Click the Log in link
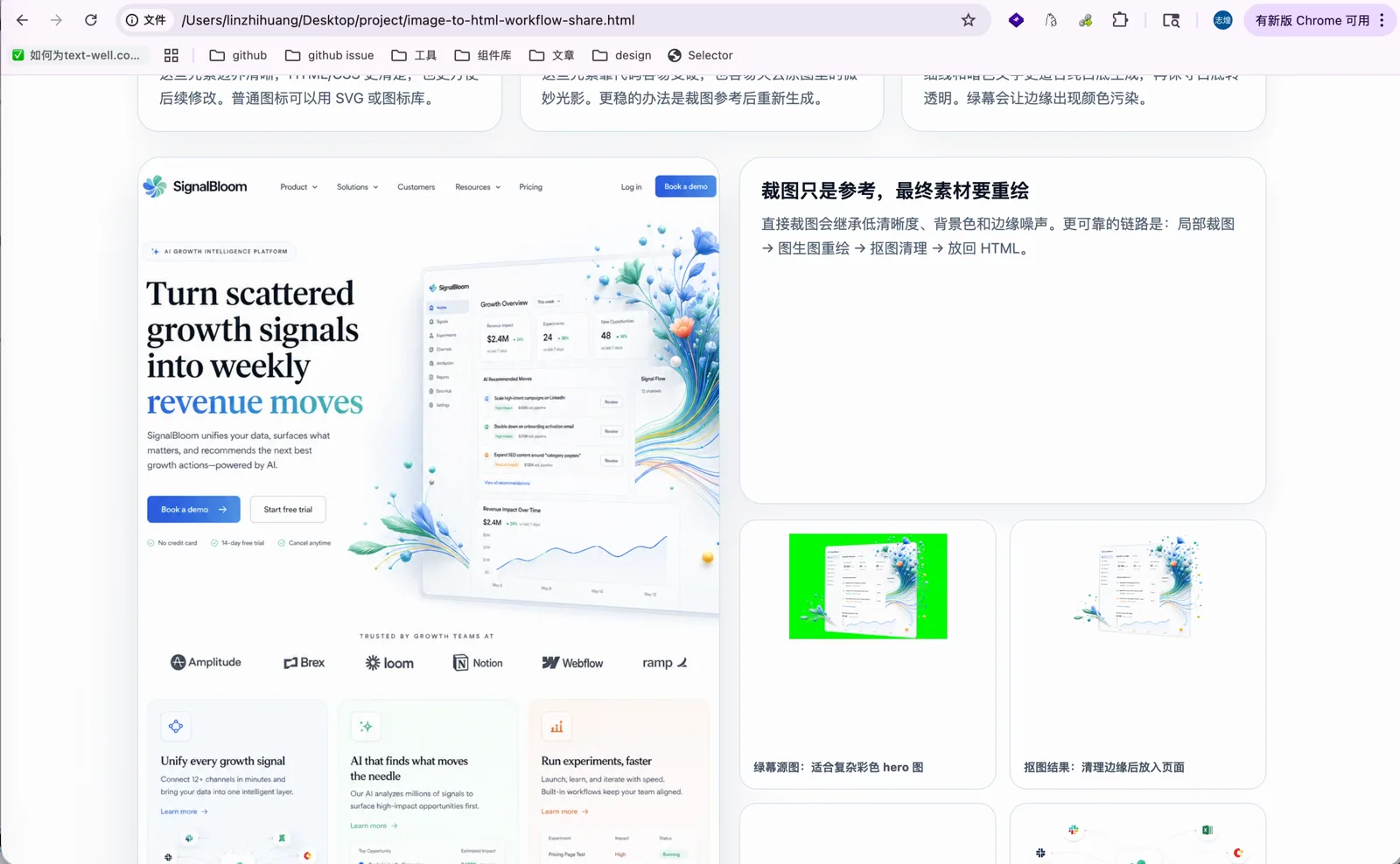 (631, 187)
